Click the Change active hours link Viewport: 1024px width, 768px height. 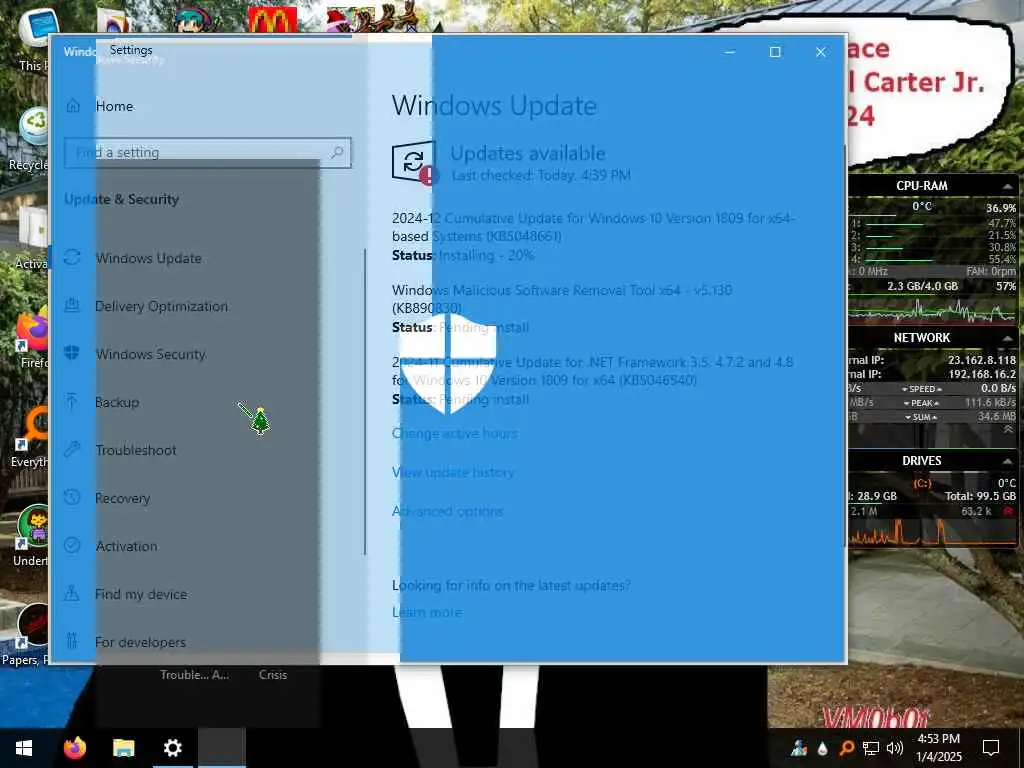tap(455, 434)
